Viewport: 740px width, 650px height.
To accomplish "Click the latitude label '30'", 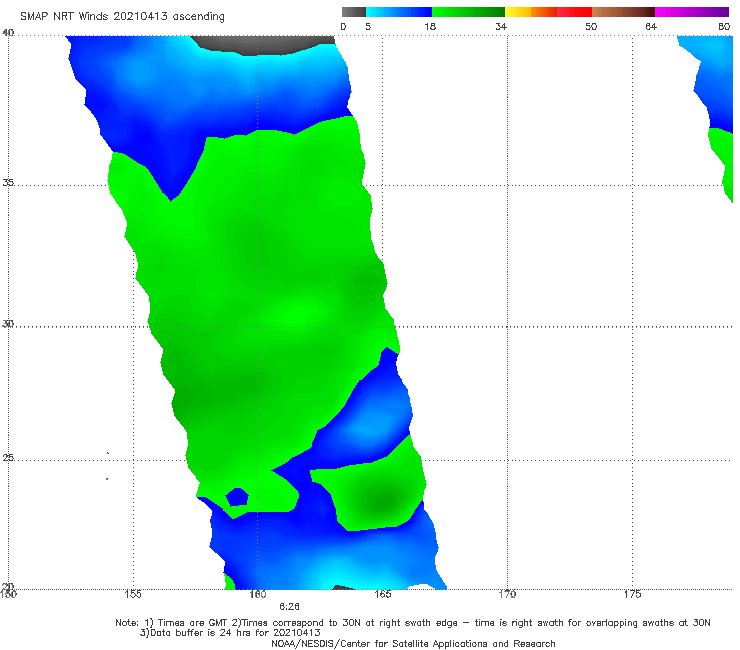I will 8,324.
